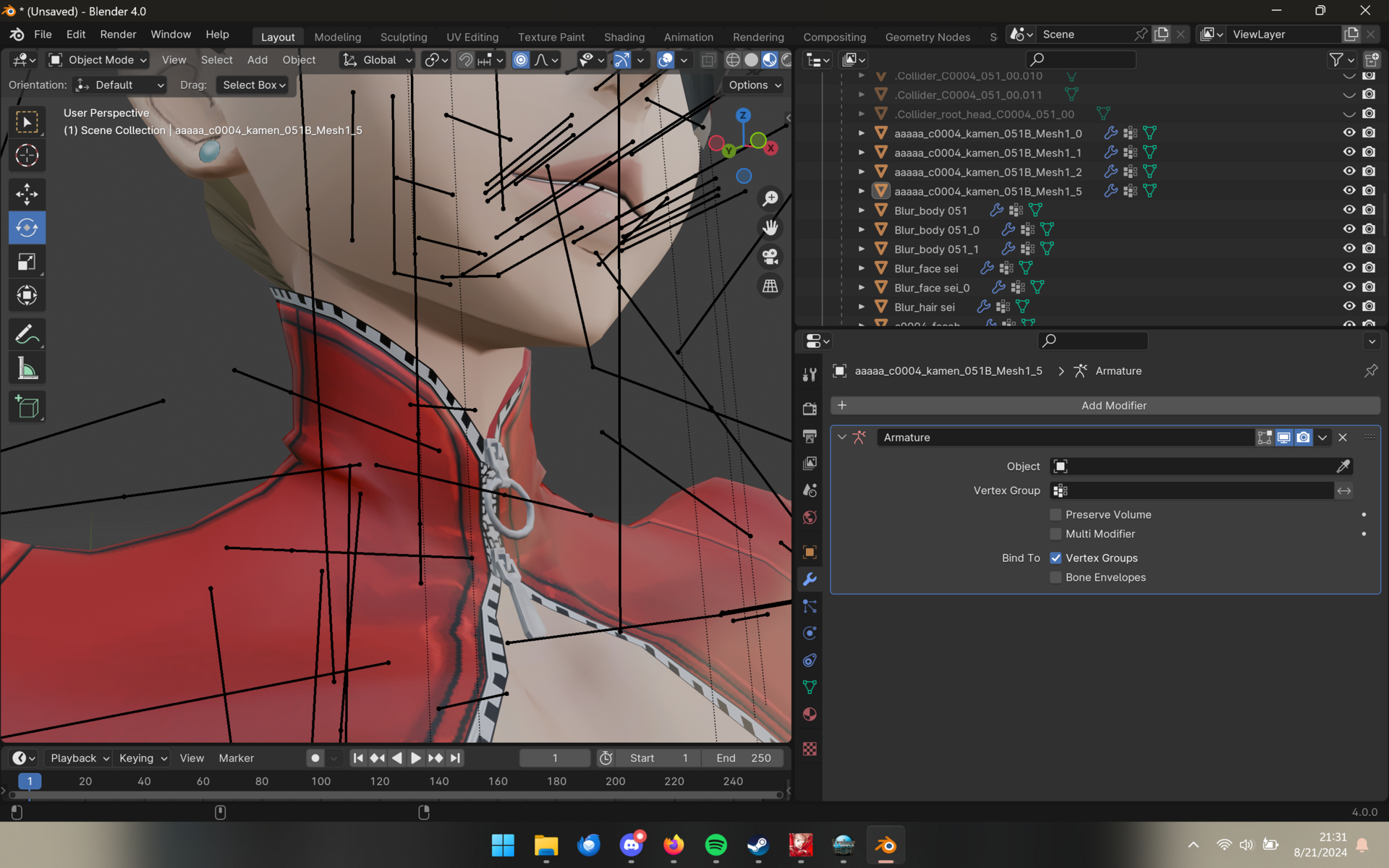The height and width of the screenshot is (868, 1389).
Task: Open the Drag Select Box dropdown
Action: (252, 85)
